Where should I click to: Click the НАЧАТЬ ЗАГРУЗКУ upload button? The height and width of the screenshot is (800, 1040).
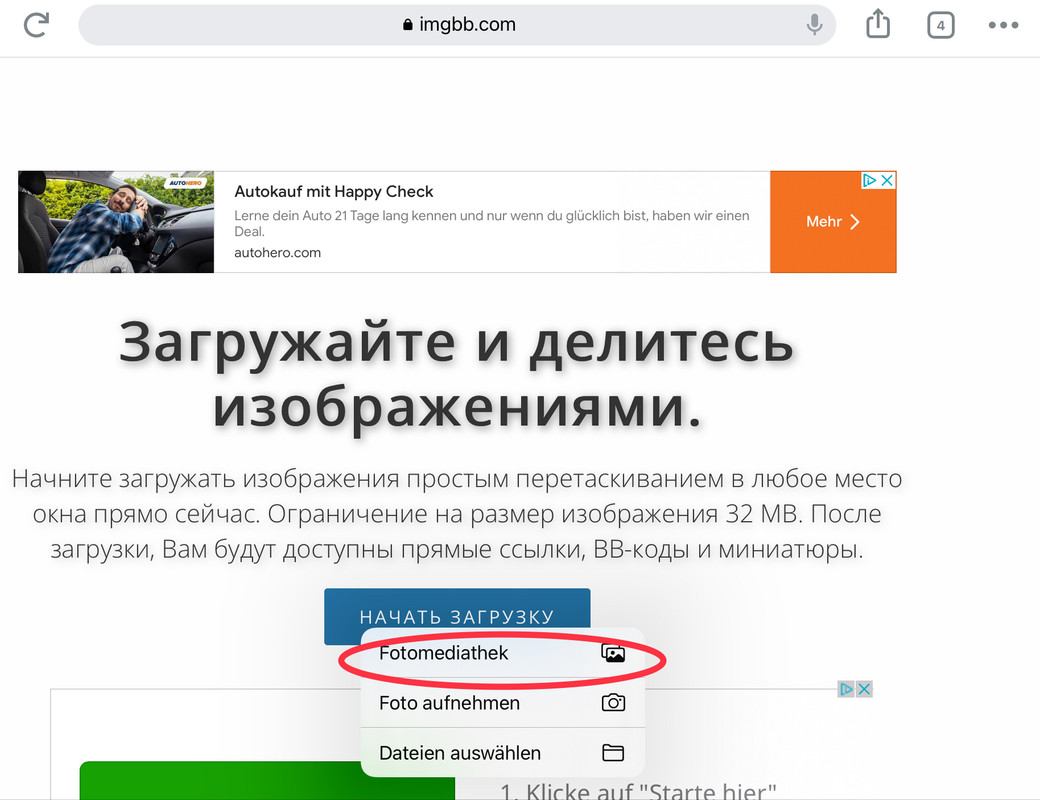tap(457, 608)
